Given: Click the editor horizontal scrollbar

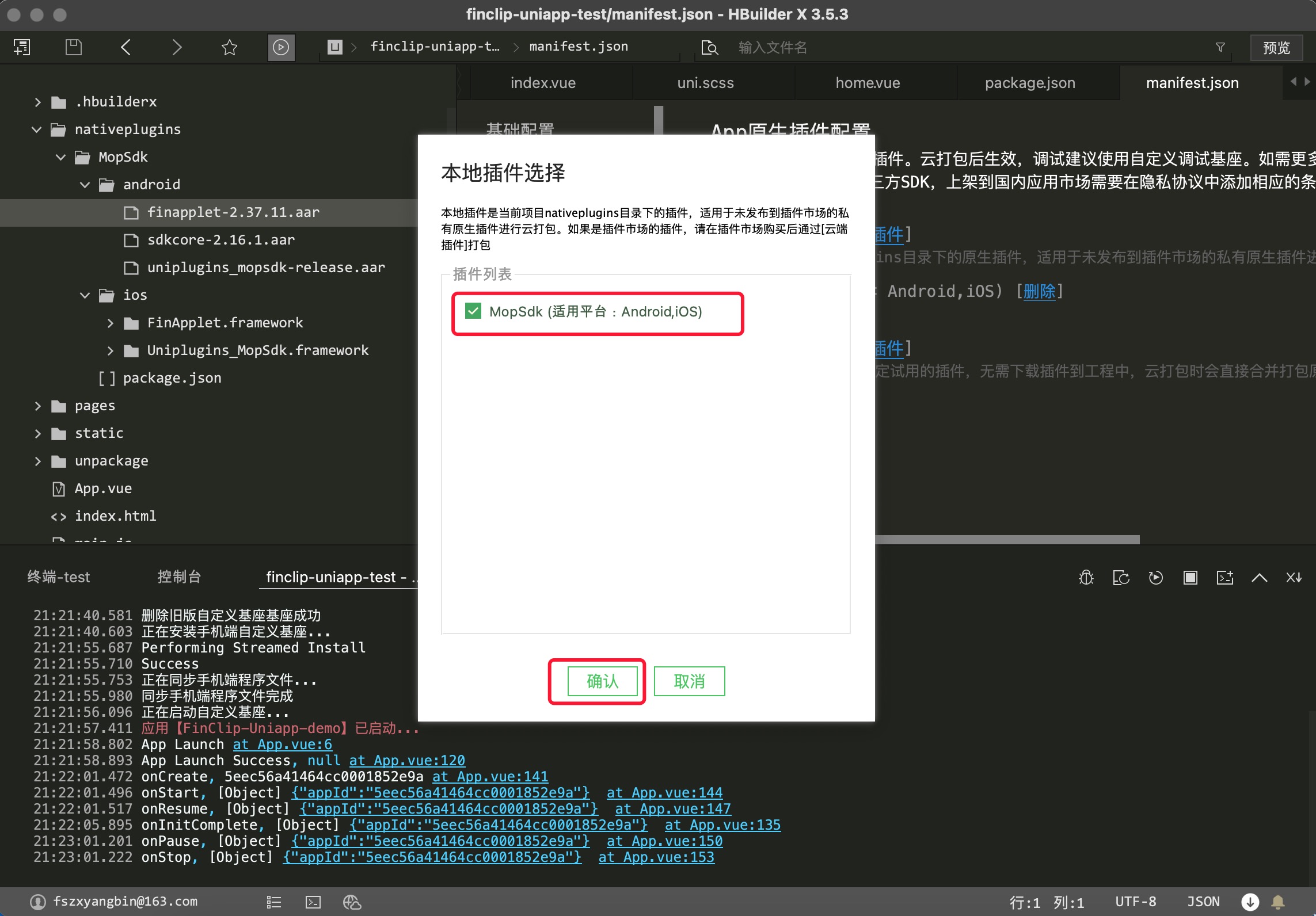Looking at the screenshot, I should (1007, 539).
